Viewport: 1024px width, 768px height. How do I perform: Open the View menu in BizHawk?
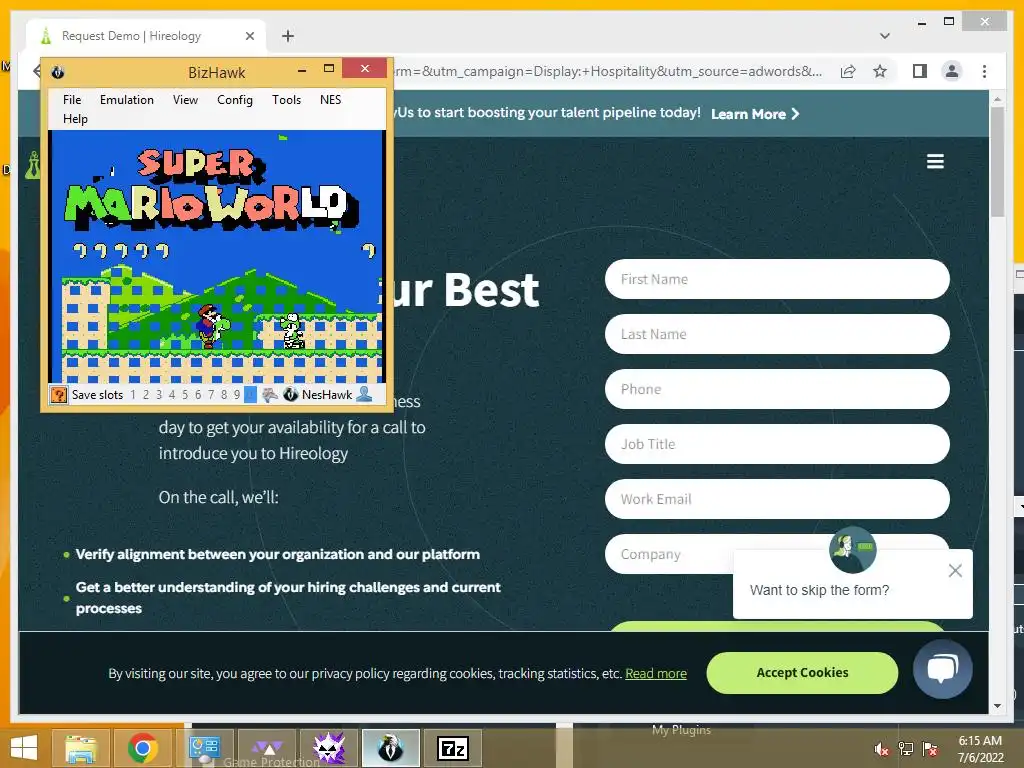(x=185, y=100)
